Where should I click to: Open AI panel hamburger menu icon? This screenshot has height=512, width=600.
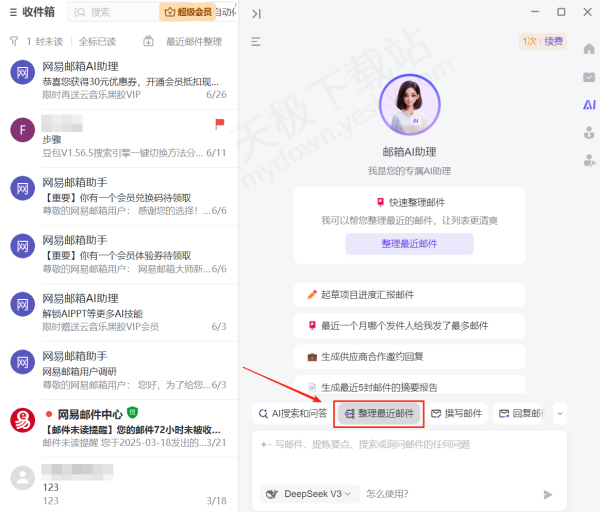pyautogui.click(x=256, y=42)
